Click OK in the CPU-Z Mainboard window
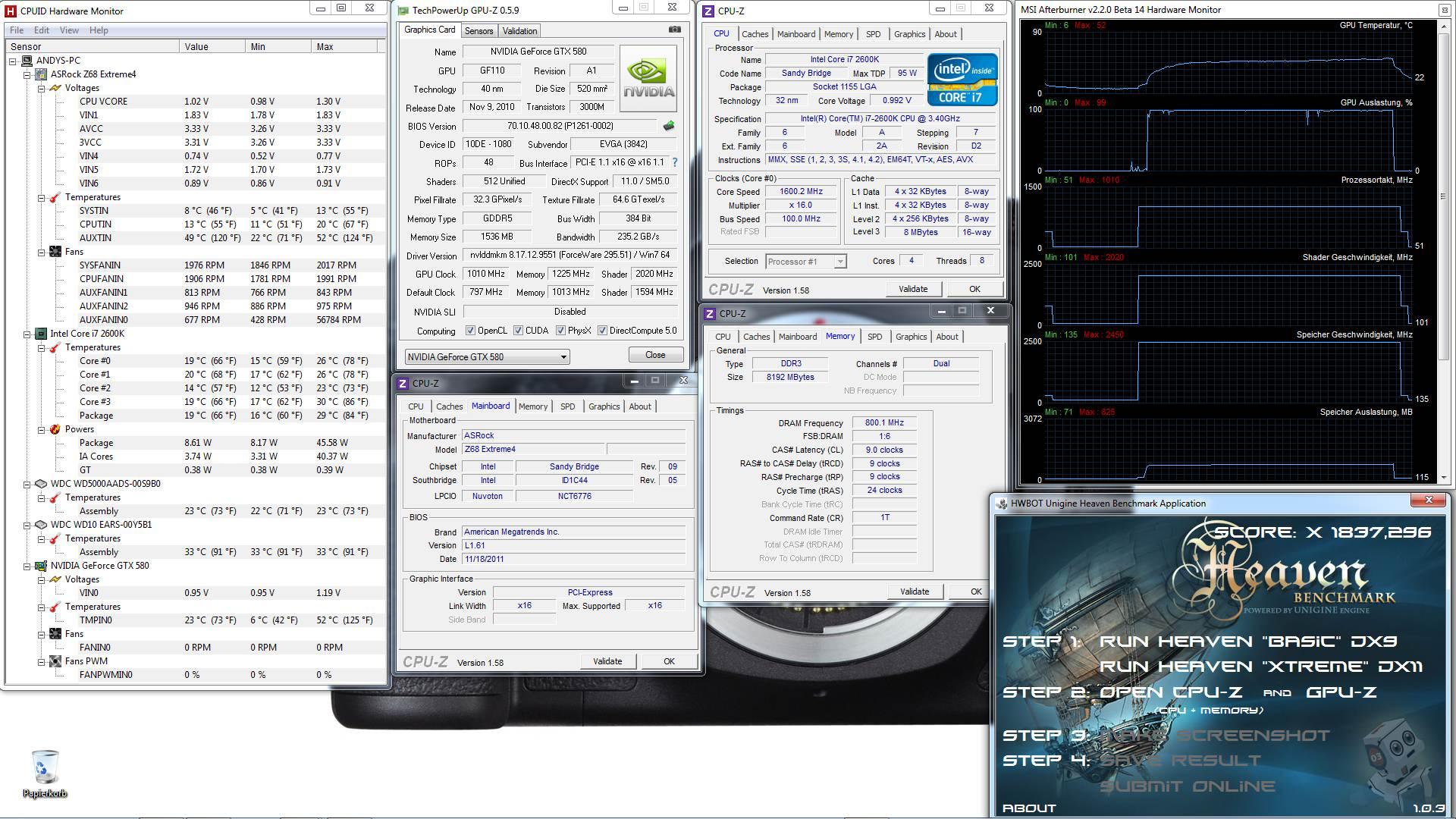The width and height of the screenshot is (1456, 819). [669, 661]
